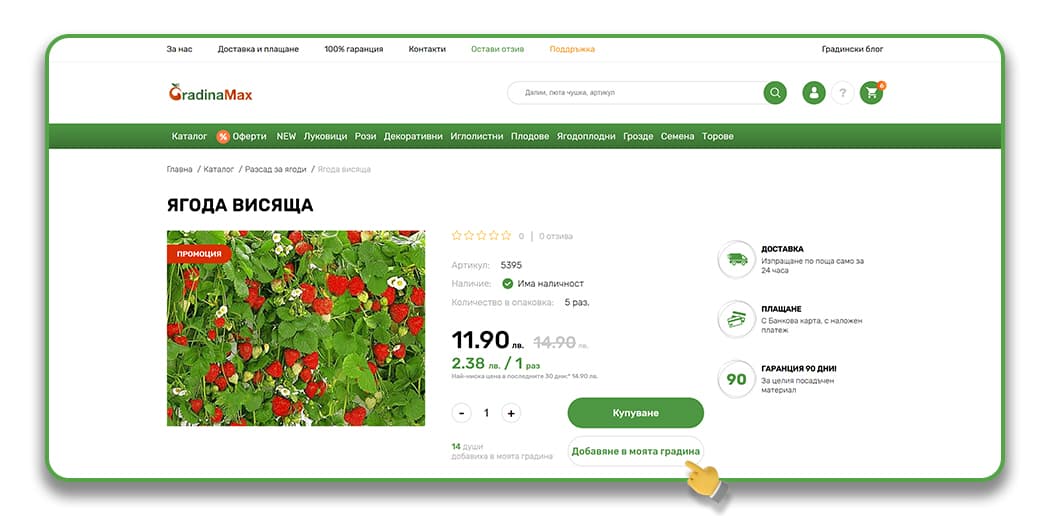Click the search input field
Image resolution: width=1050 pixels, height=516 pixels.
pos(635,92)
